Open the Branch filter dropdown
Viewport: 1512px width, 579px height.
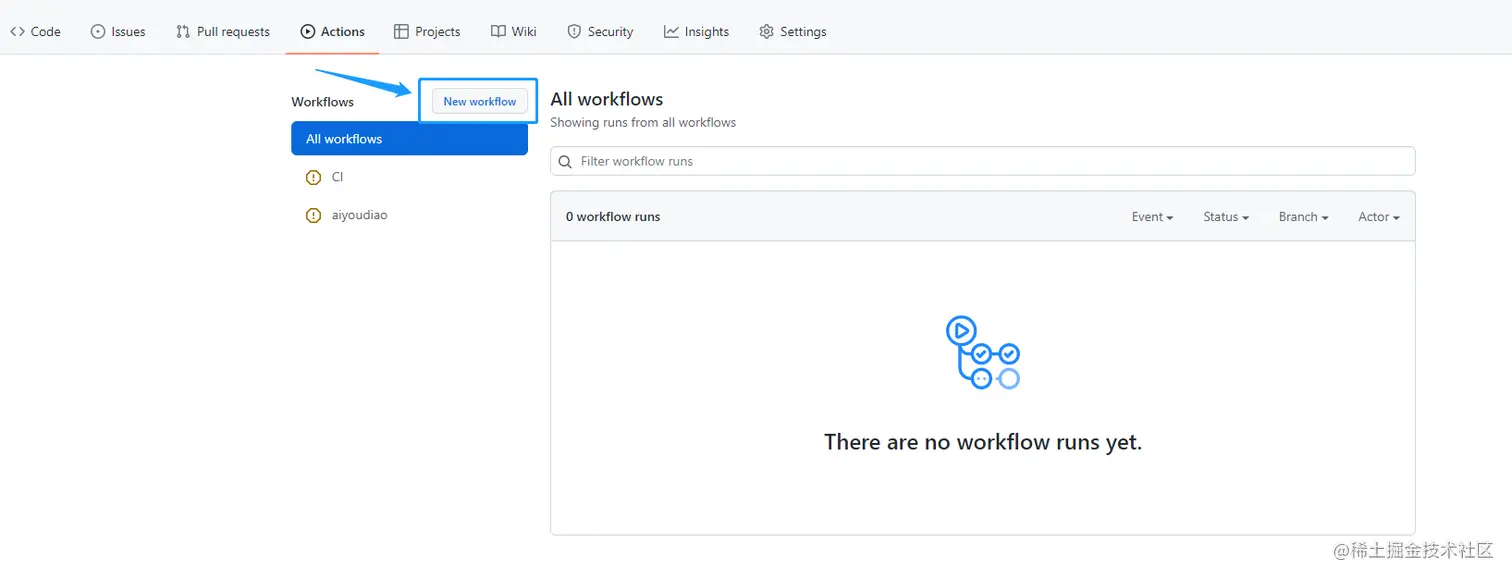pos(1303,217)
